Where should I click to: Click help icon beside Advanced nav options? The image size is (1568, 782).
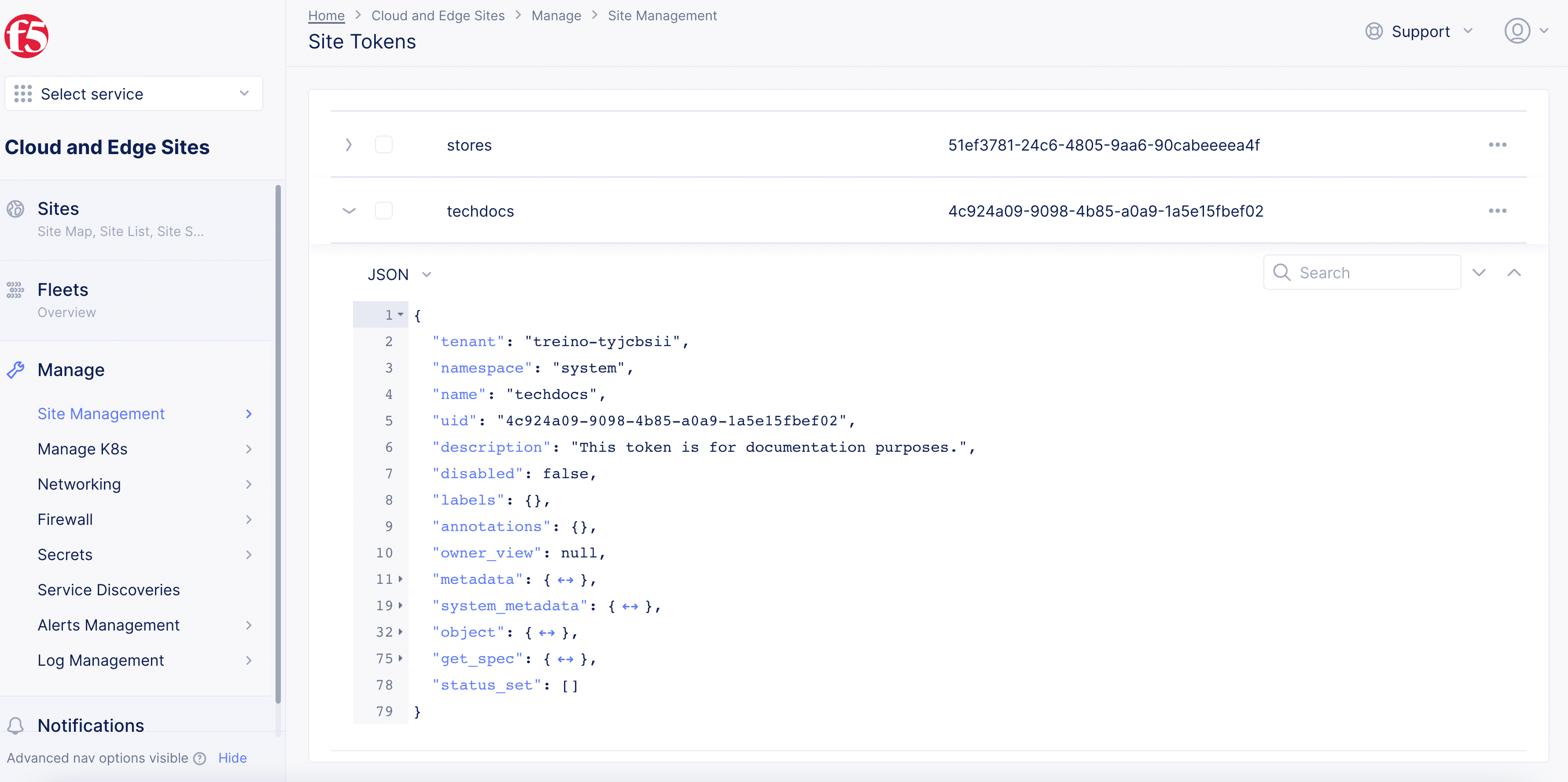(200, 758)
